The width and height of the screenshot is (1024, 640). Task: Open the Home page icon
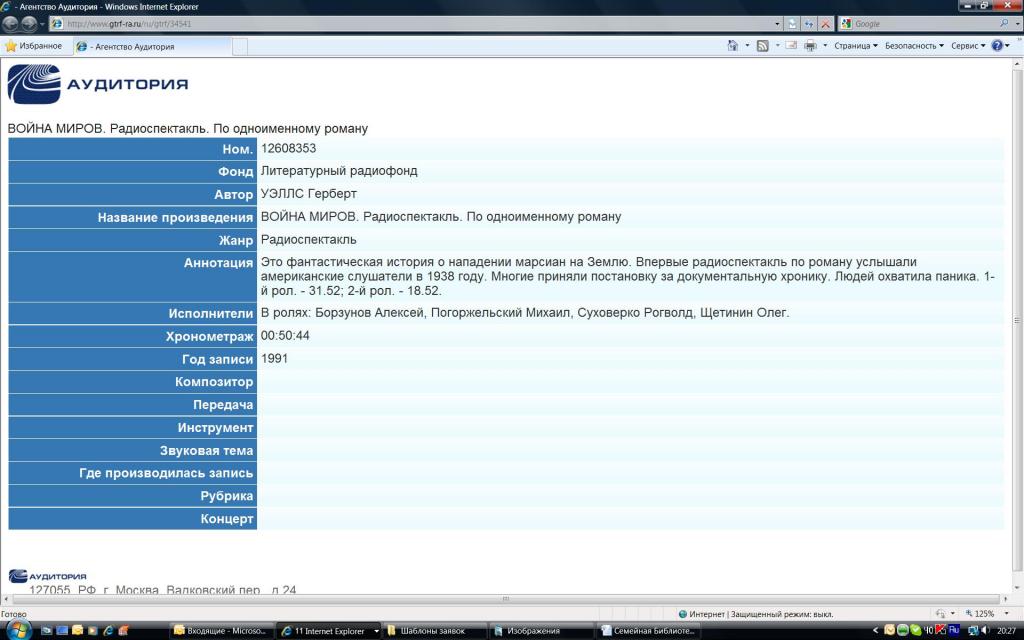tap(733, 46)
